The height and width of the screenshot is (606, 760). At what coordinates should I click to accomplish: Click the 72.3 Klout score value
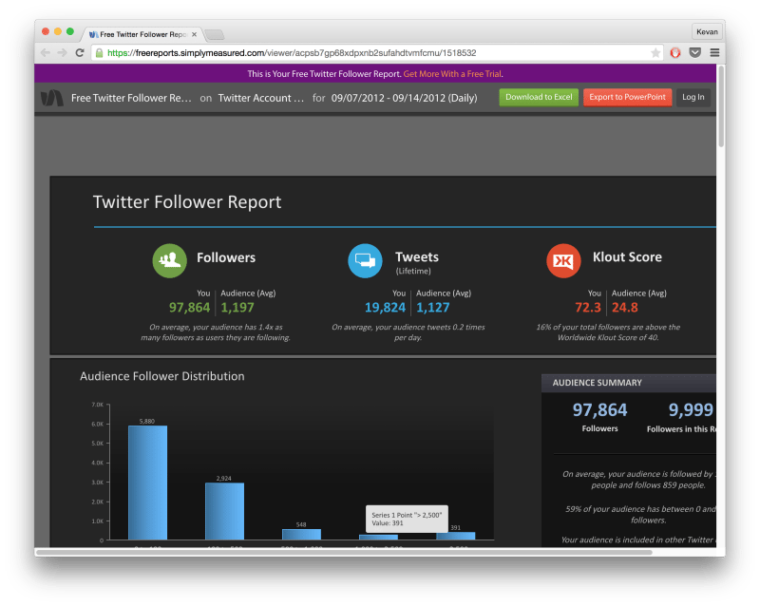point(587,307)
